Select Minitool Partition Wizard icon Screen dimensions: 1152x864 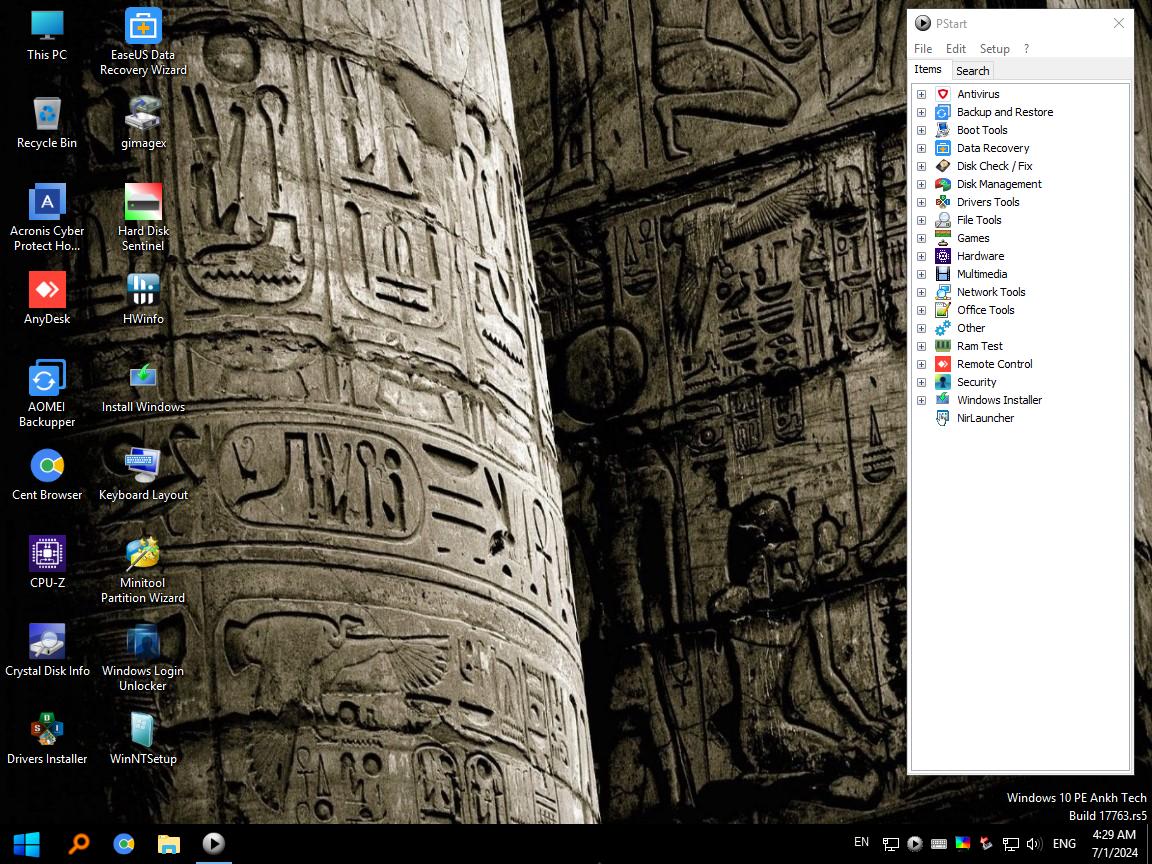(143, 569)
